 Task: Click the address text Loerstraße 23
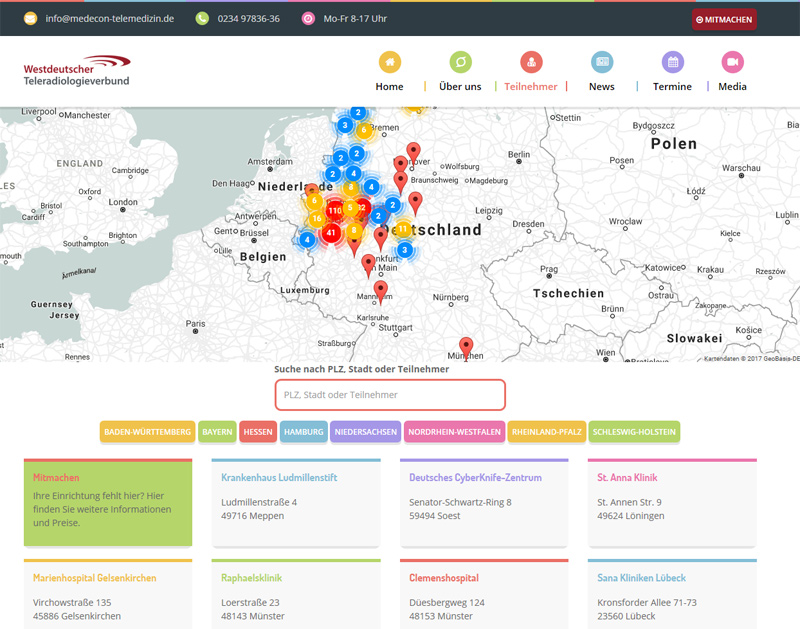[250, 602]
